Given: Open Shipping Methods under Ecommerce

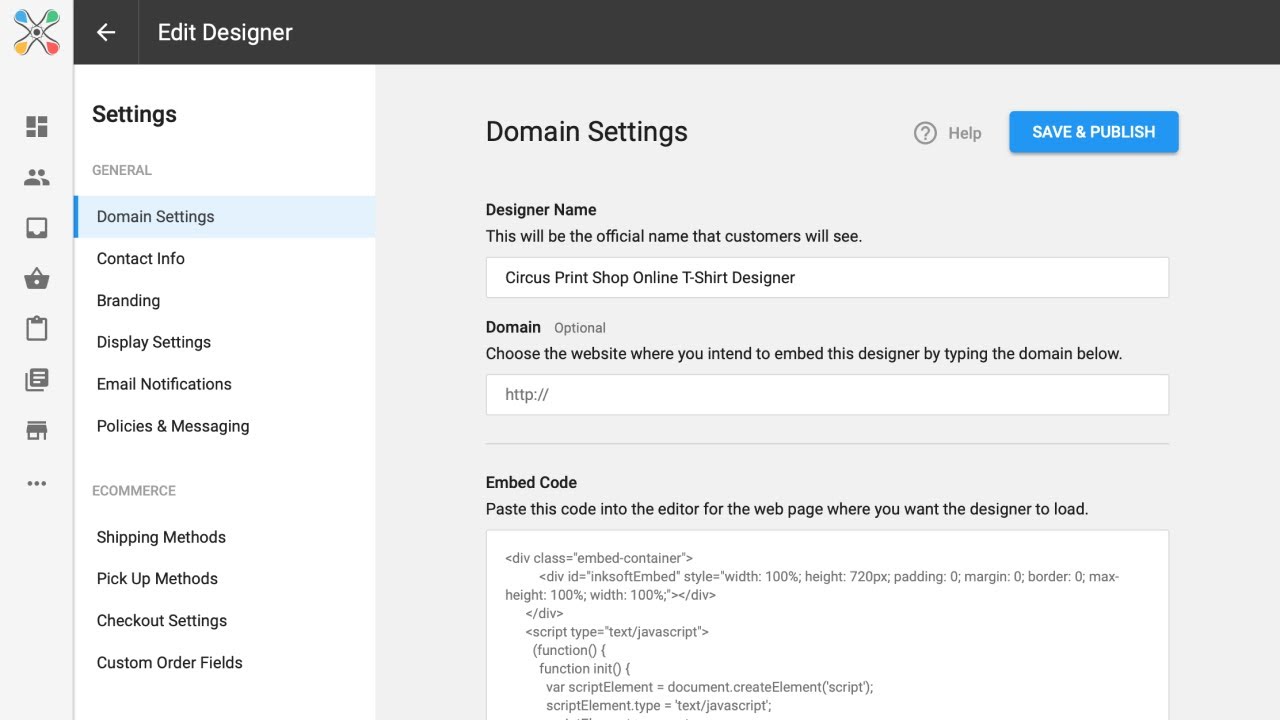Looking at the screenshot, I should (x=161, y=537).
